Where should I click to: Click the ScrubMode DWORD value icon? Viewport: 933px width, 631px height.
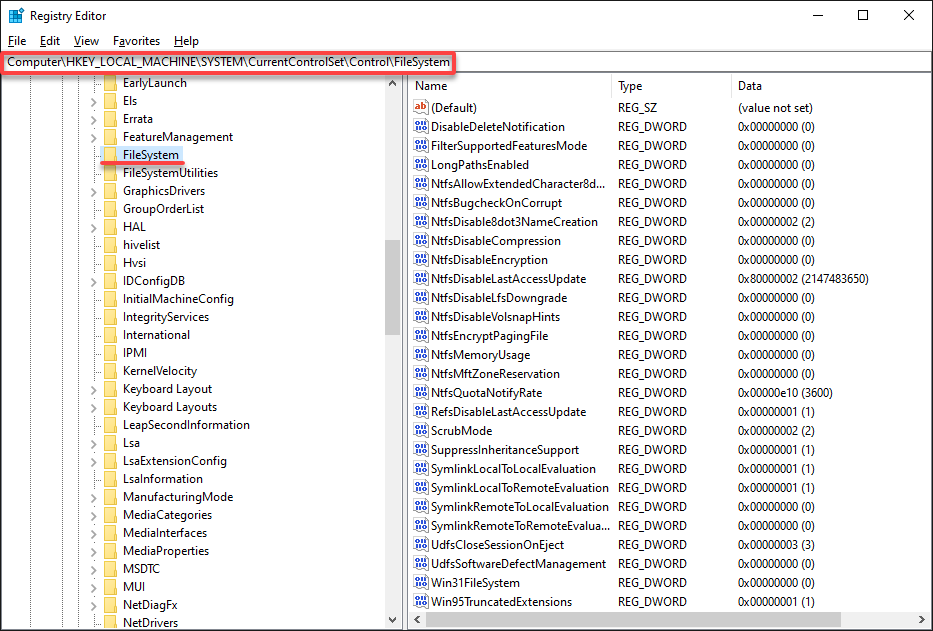[421, 430]
